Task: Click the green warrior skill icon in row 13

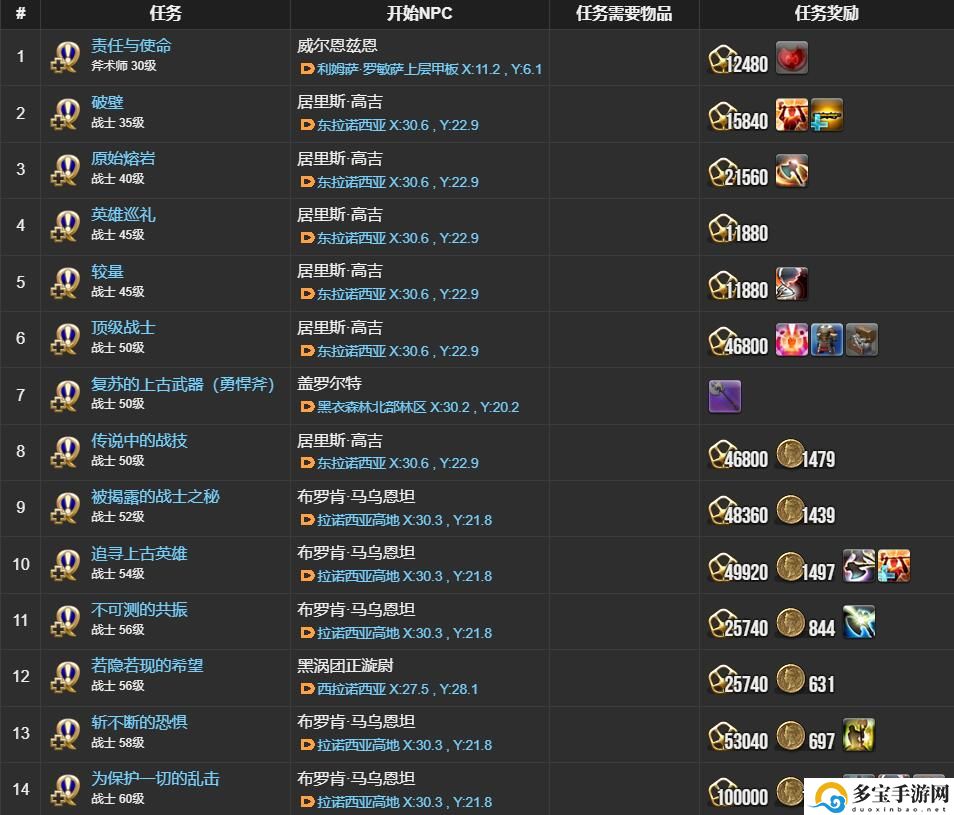Action: (859, 735)
